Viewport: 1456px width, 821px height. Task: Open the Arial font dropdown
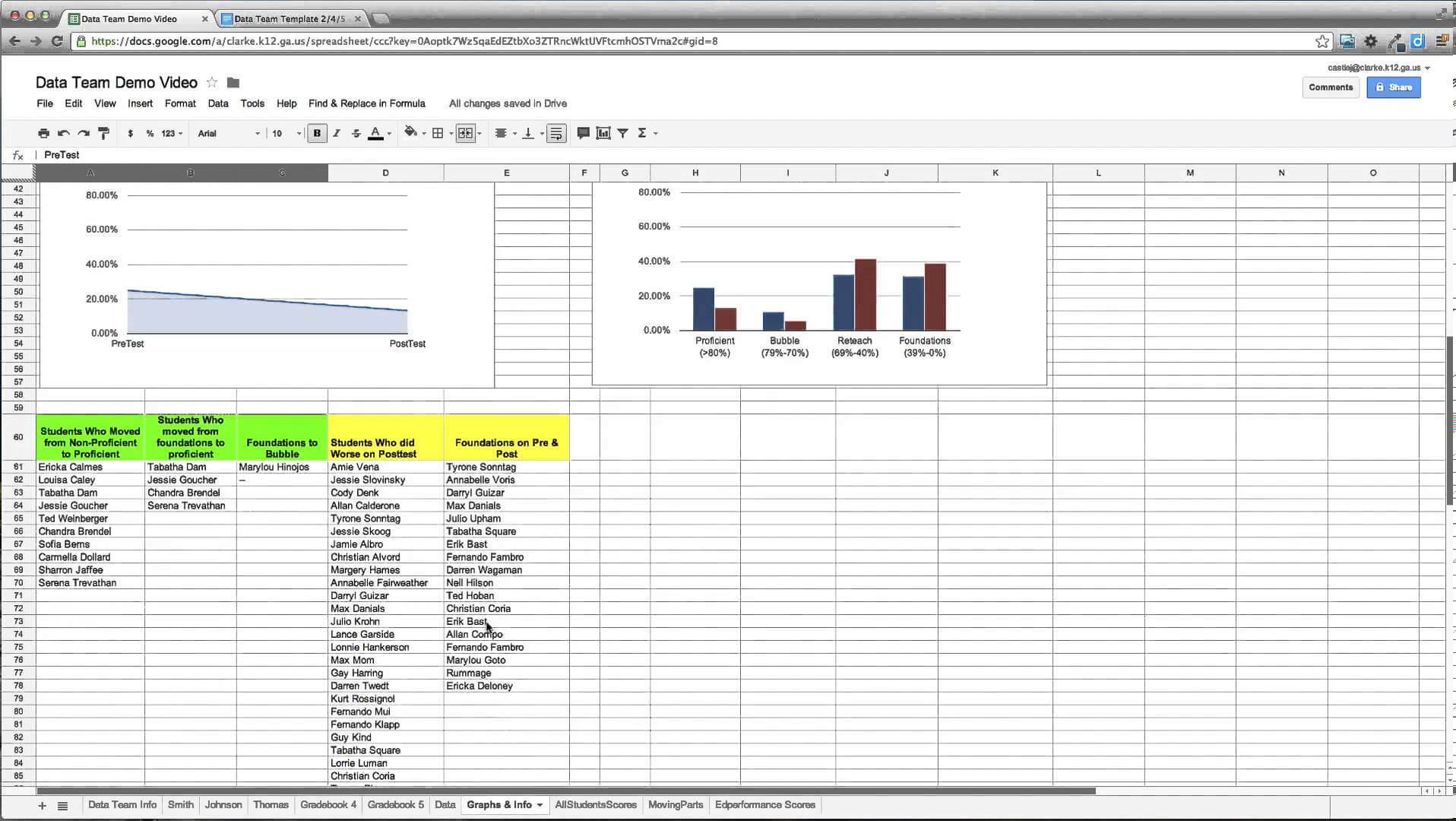[228, 133]
